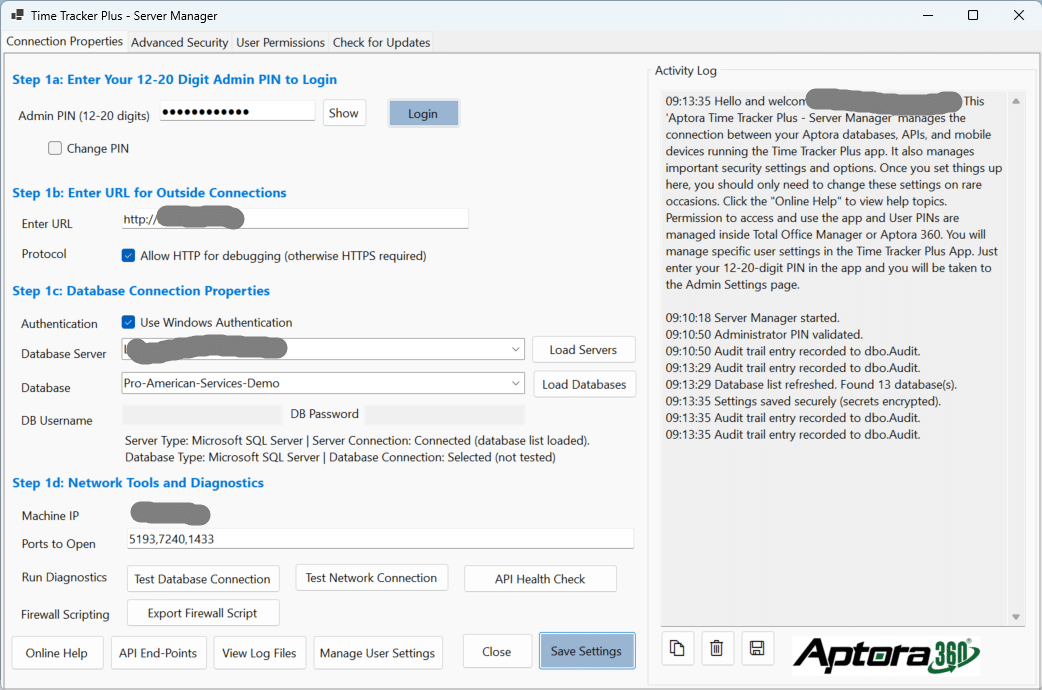Viewport: 1042px width, 690px height.
Task: Save the activity log with the floppy disk icon
Action: (x=757, y=648)
